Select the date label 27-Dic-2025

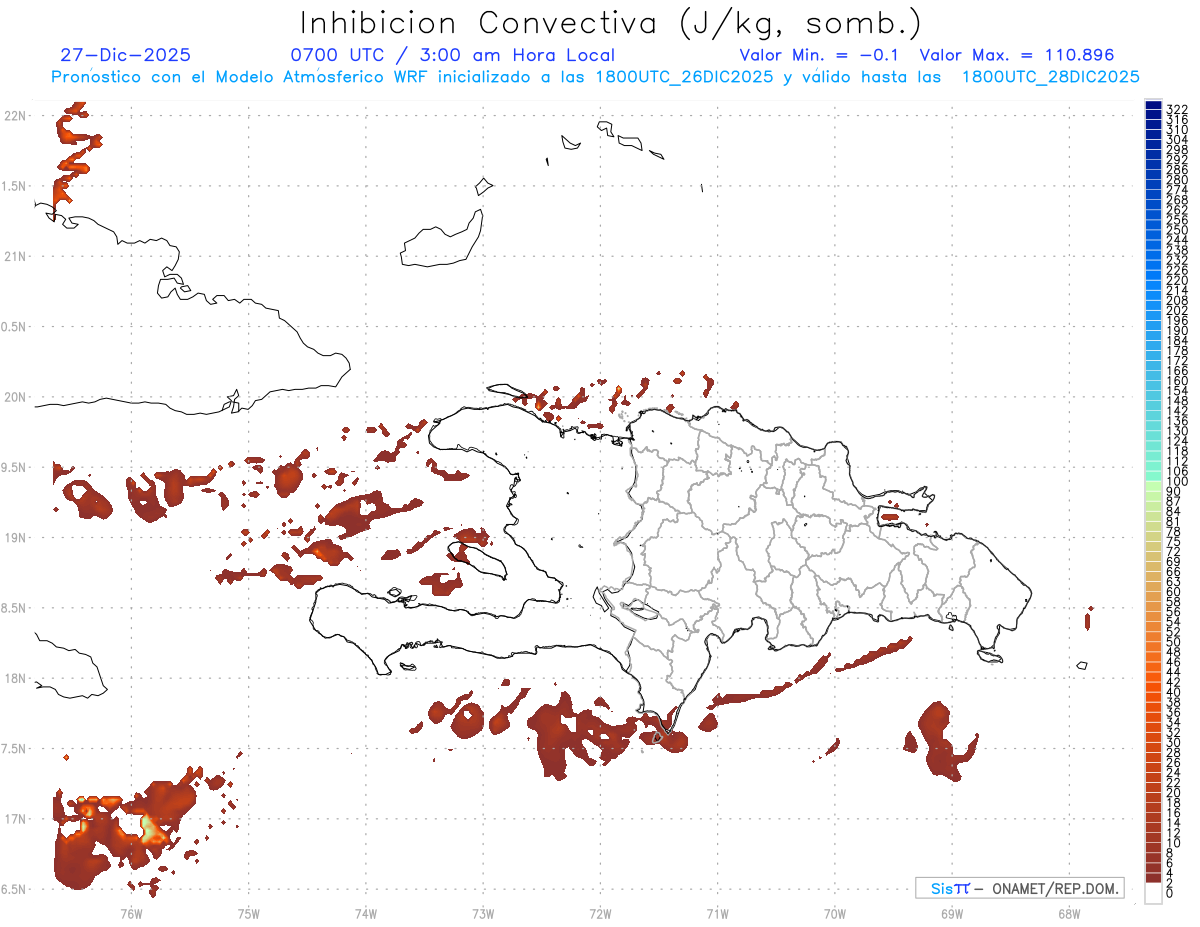tap(125, 55)
